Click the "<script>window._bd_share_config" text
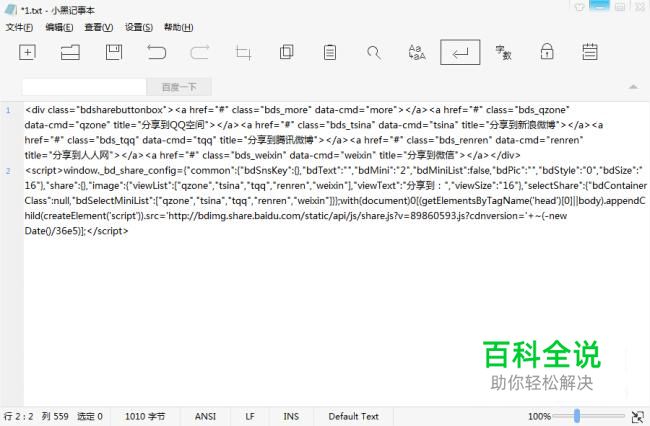 click(x=103, y=171)
